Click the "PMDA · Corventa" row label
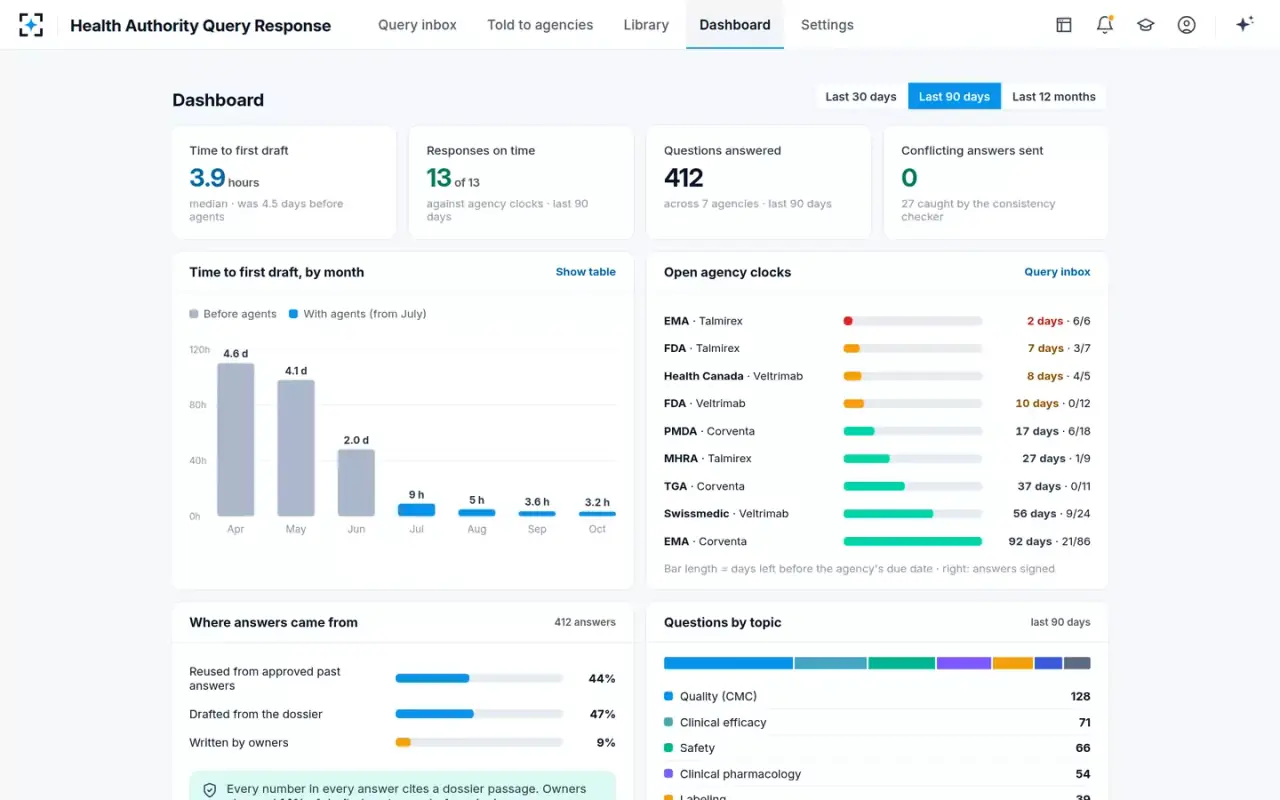The width and height of the screenshot is (1280, 800). [x=709, y=431]
